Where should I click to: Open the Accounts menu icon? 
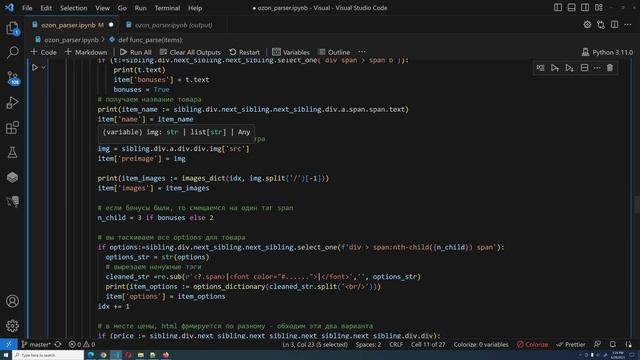(12, 301)
